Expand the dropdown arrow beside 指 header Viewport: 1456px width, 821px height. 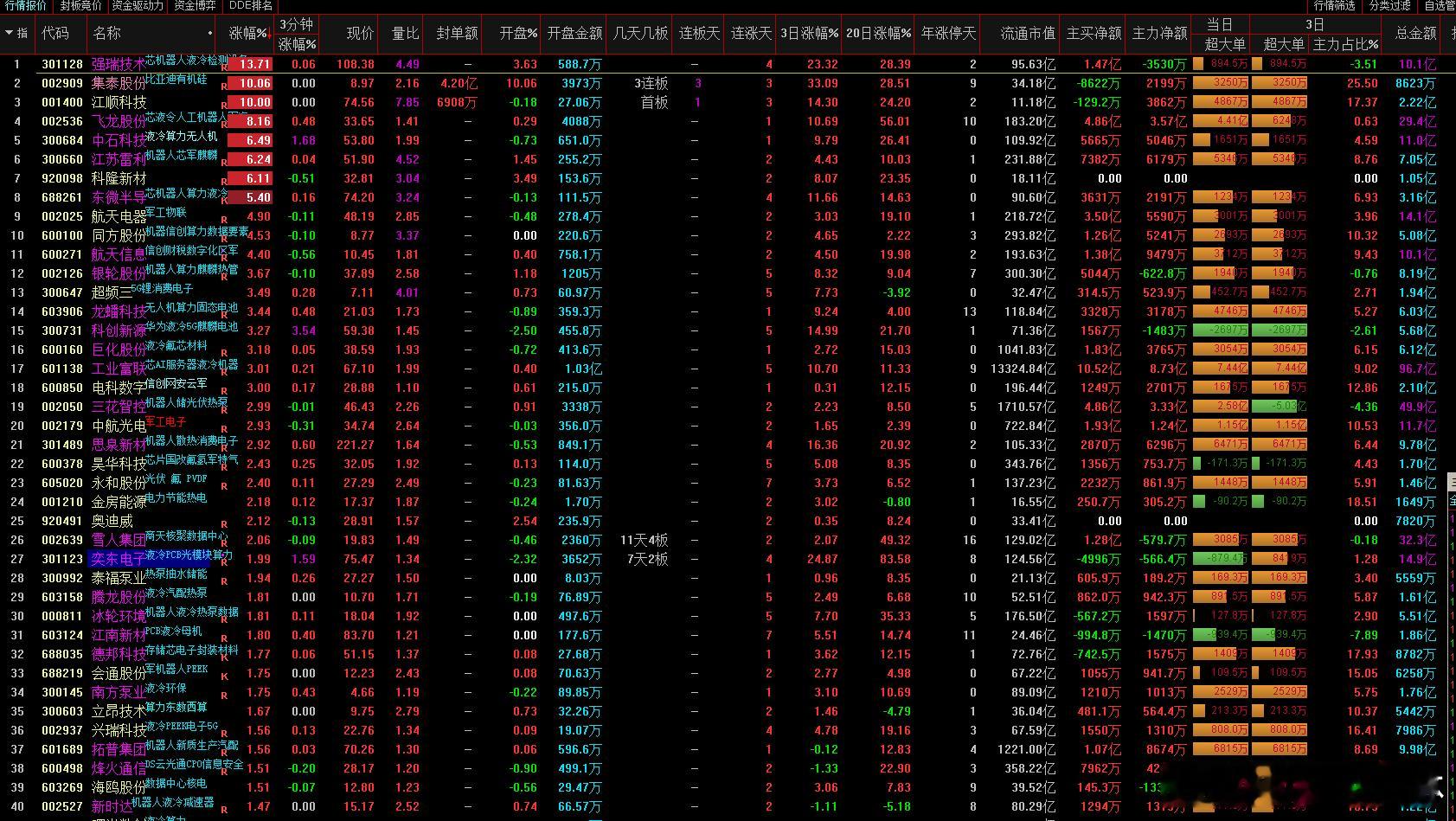pos(9,33)
